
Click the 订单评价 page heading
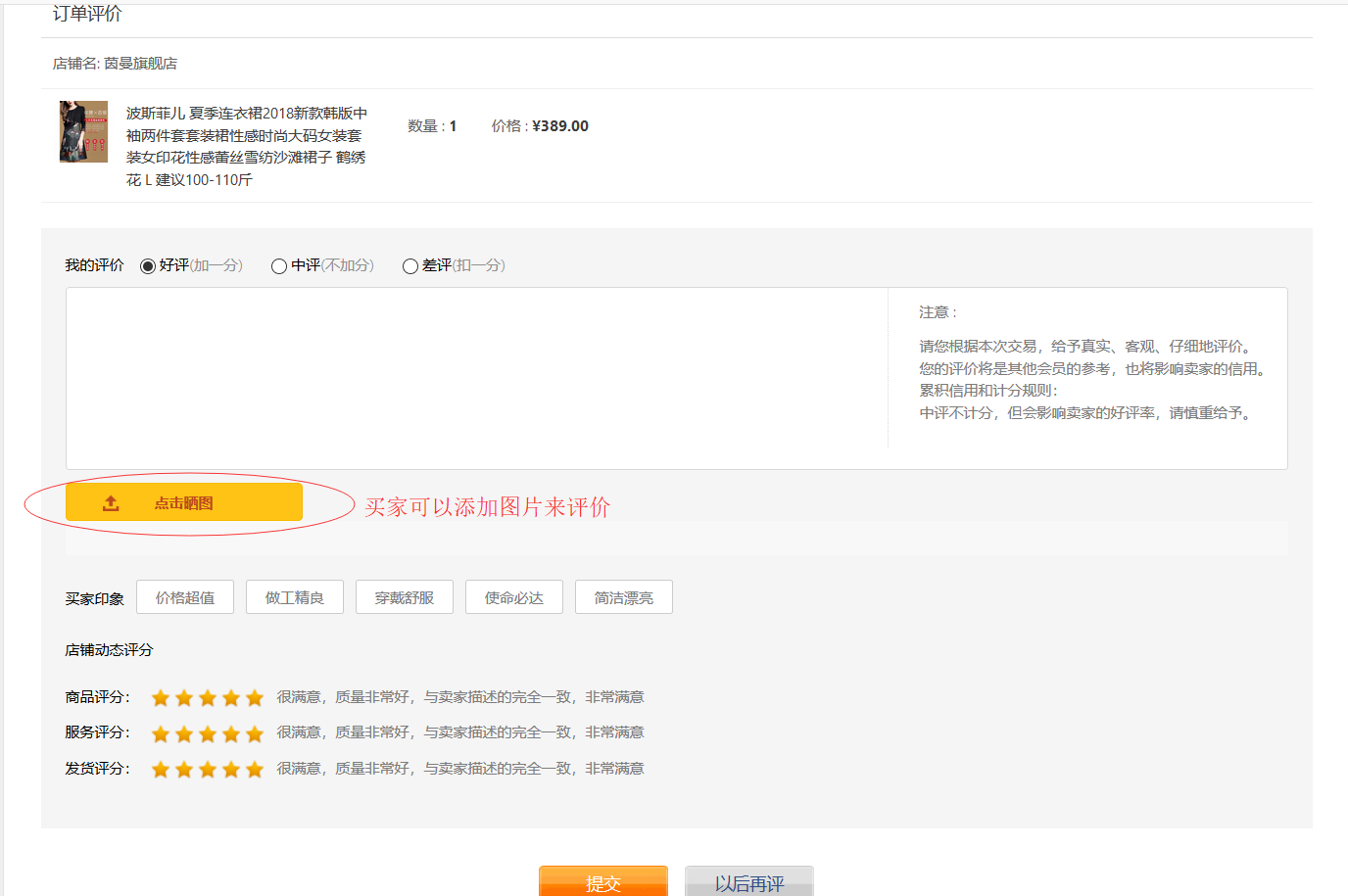coord(87,14)
